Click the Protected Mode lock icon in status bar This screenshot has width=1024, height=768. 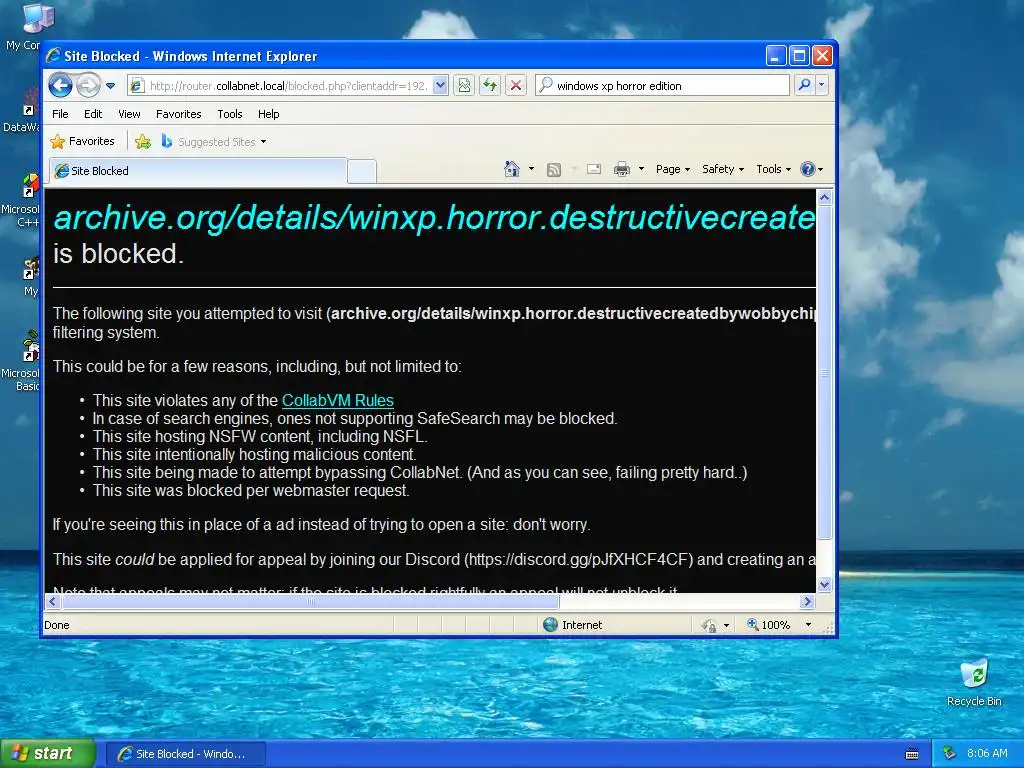[709, 626]
